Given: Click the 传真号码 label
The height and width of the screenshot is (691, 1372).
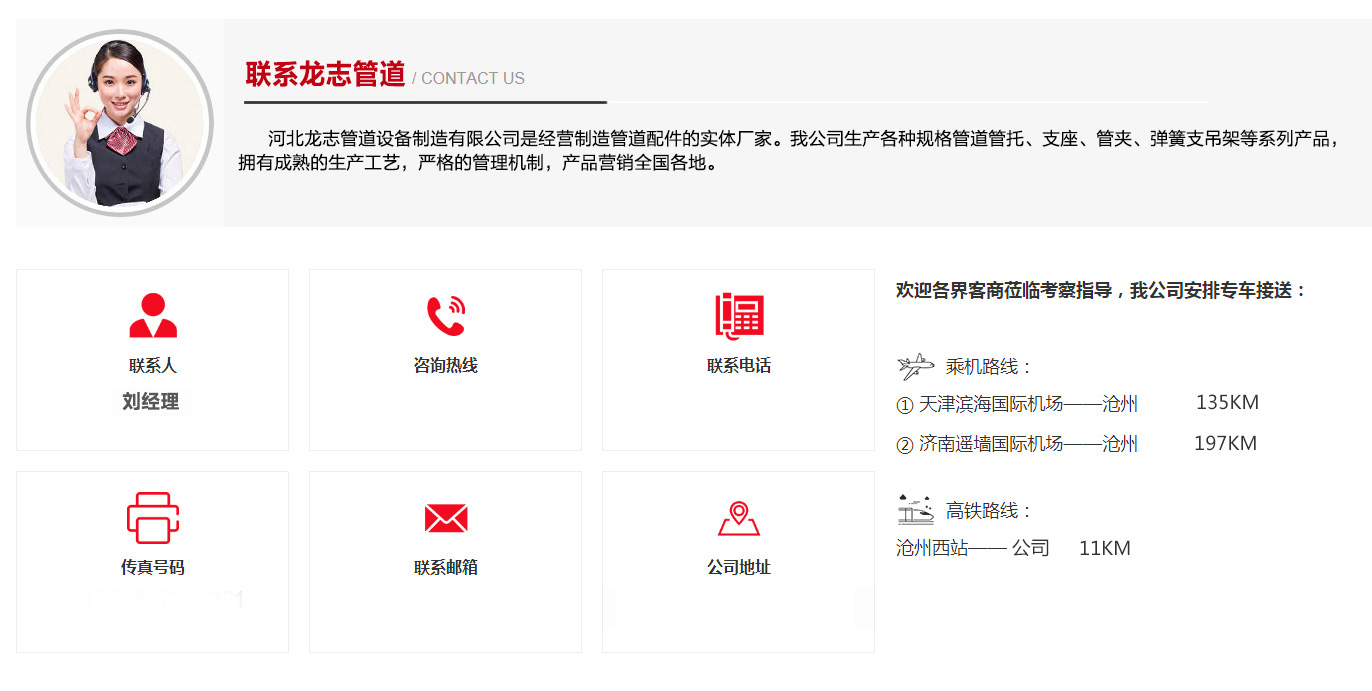Looking at the screenshot, I should point(153,567).
